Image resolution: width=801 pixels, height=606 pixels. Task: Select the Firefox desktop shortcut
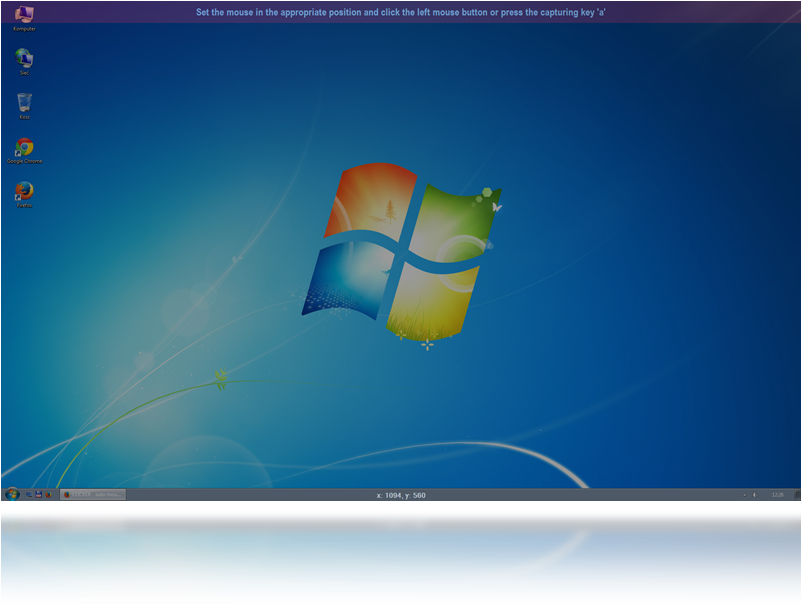[24, 195]
